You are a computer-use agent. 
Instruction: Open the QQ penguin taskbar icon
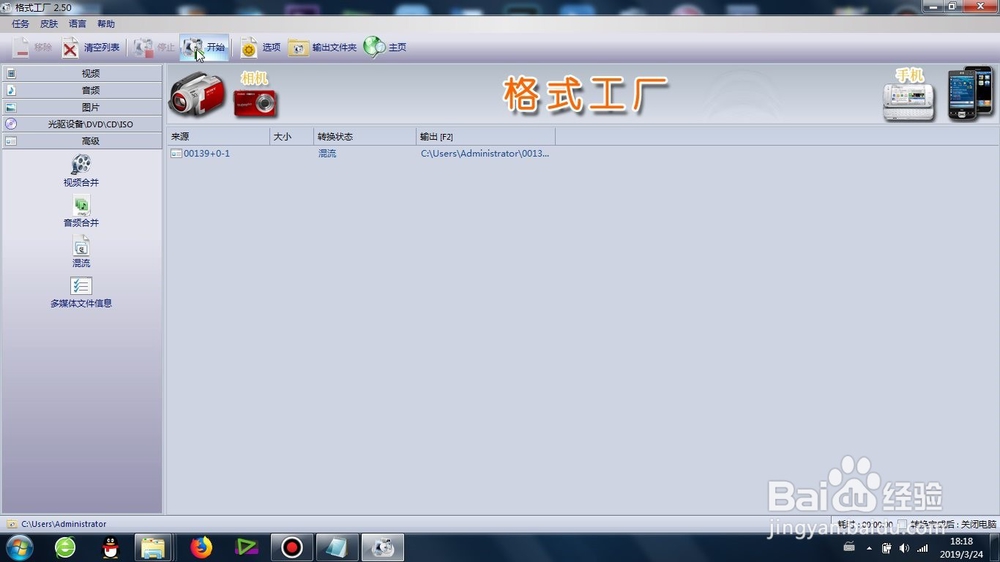110,547
